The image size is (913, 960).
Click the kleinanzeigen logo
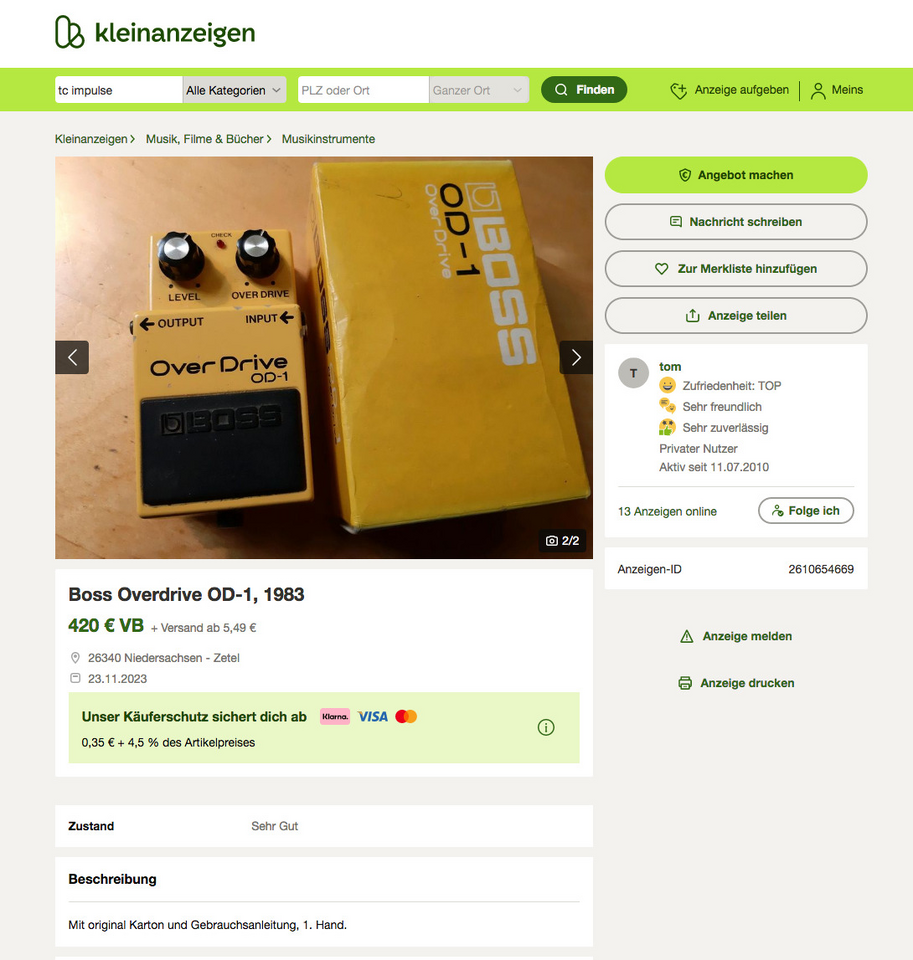154,32
